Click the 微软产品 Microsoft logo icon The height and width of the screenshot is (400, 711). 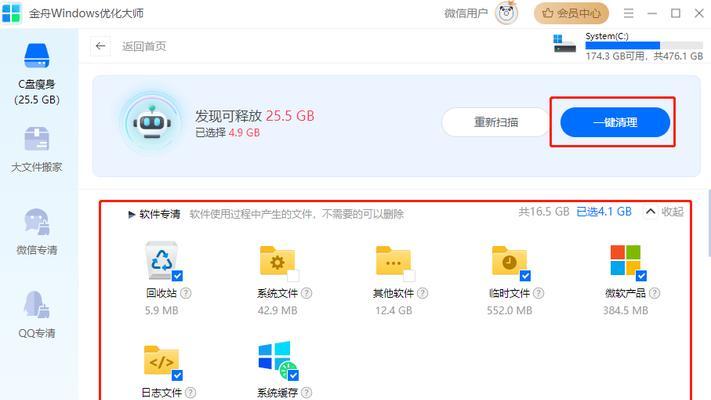(625, 261)
